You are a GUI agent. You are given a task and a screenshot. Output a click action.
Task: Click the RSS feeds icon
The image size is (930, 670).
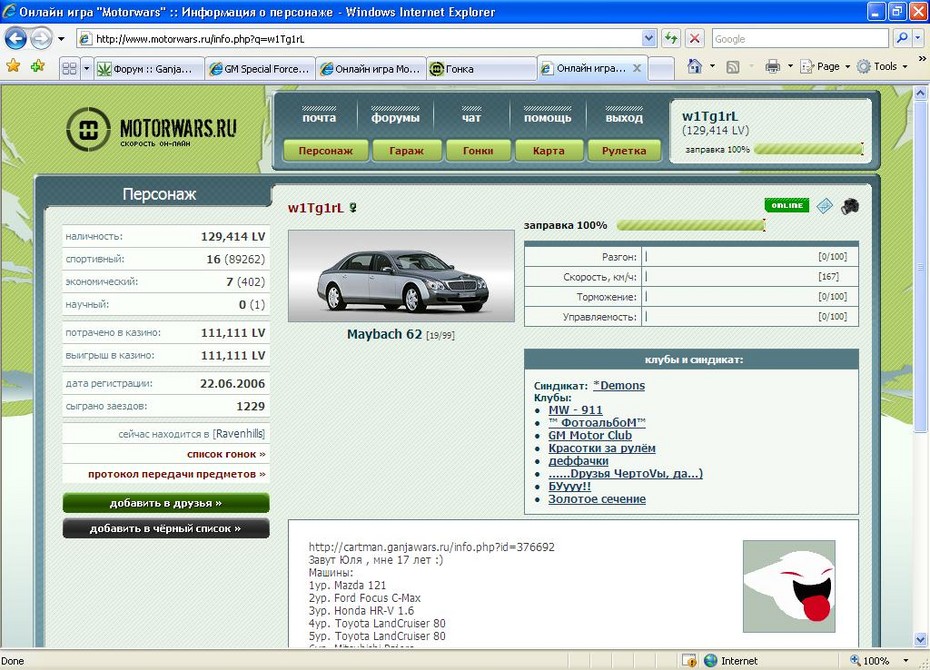pyautogui.click(x=733, y=67)
